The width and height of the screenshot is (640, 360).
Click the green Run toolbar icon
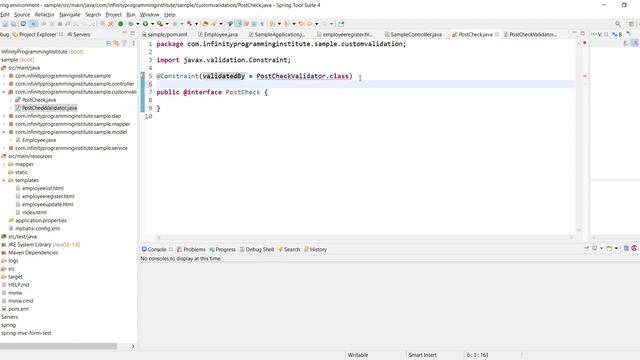point(145,24)
